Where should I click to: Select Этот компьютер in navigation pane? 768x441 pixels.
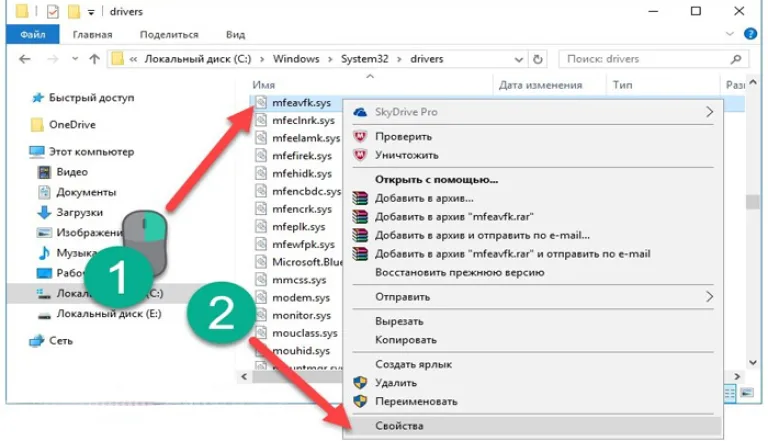pos(91,152)
